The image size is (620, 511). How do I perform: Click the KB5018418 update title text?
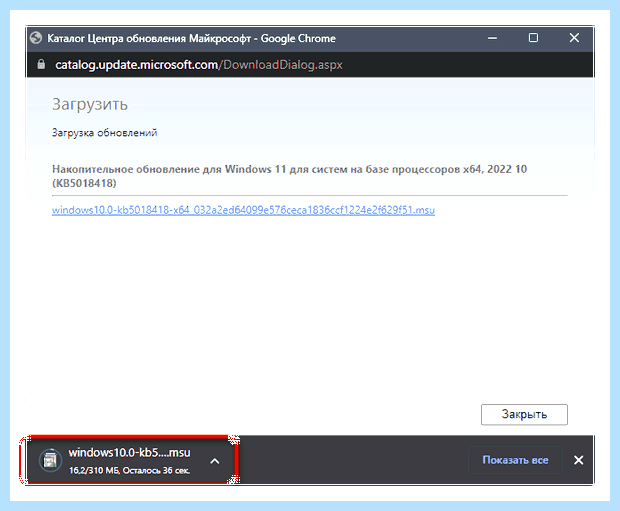[289, 176]
